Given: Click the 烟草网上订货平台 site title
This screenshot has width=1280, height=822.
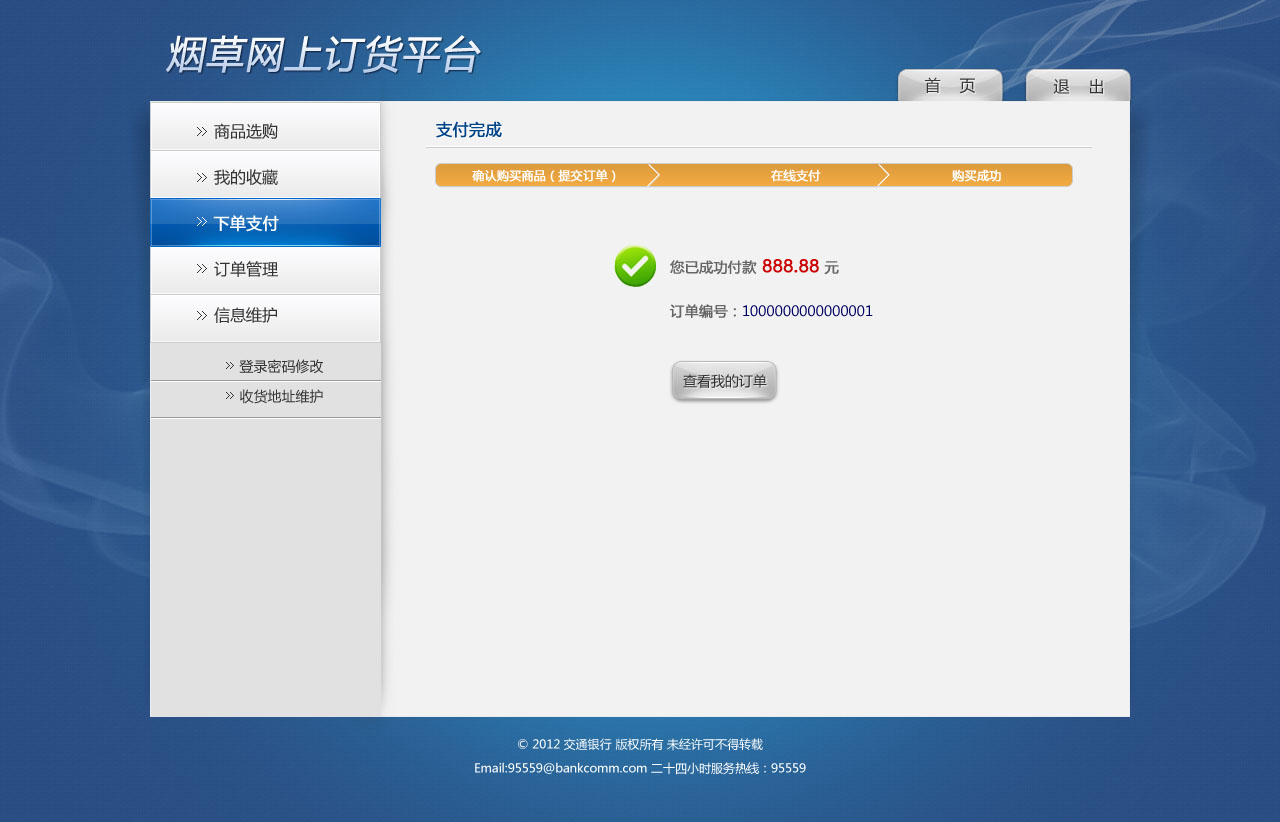Looking at the screenshot, I should tap(323, 54).
